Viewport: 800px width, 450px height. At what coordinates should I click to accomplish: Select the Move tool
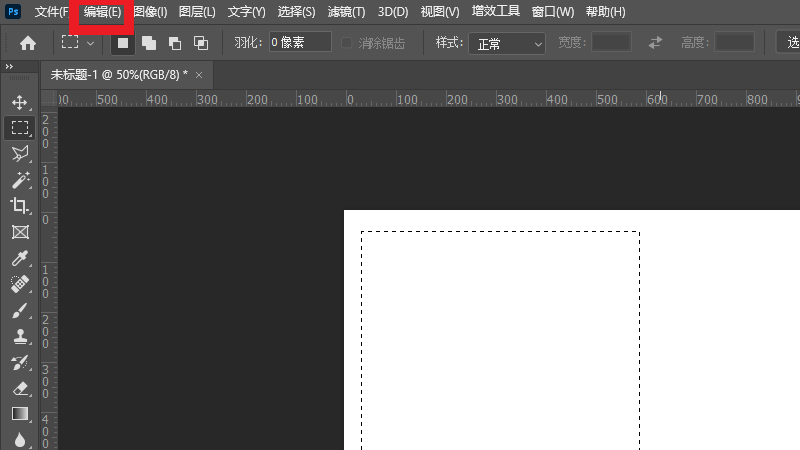coord(19,102)
